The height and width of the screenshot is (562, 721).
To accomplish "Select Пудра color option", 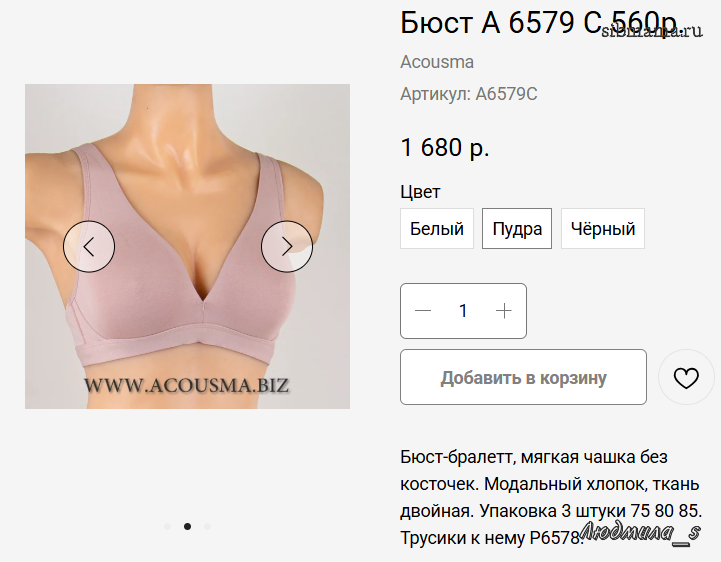I will [x=517, y=229].
